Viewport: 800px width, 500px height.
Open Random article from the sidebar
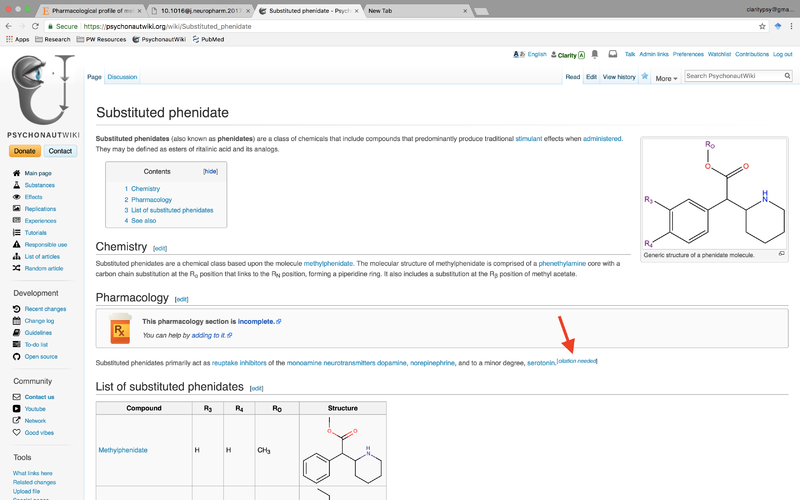(x=43, y=268)
